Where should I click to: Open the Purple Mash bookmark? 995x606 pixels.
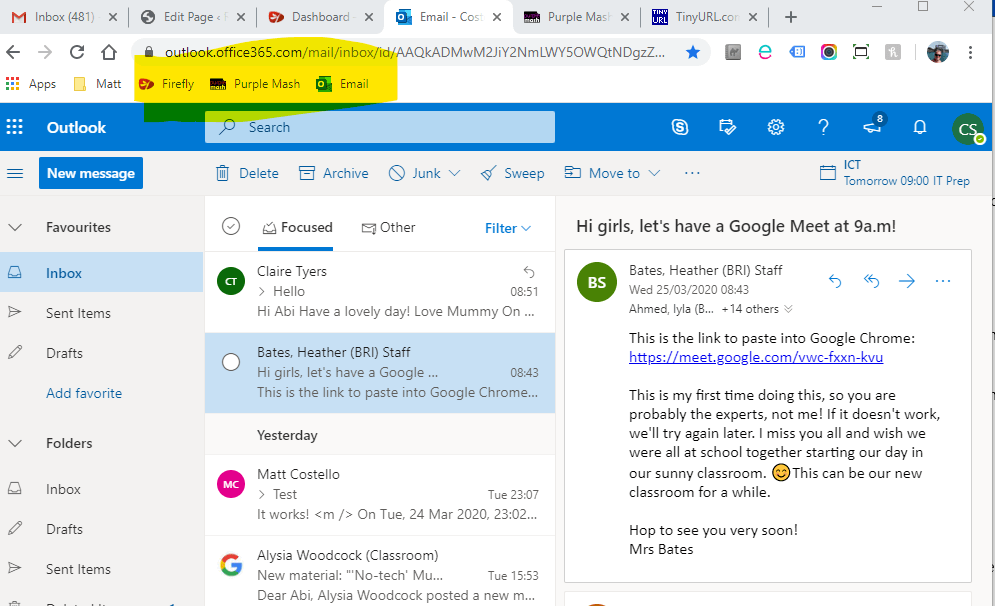pyautogui.click(x=255, y=84)
